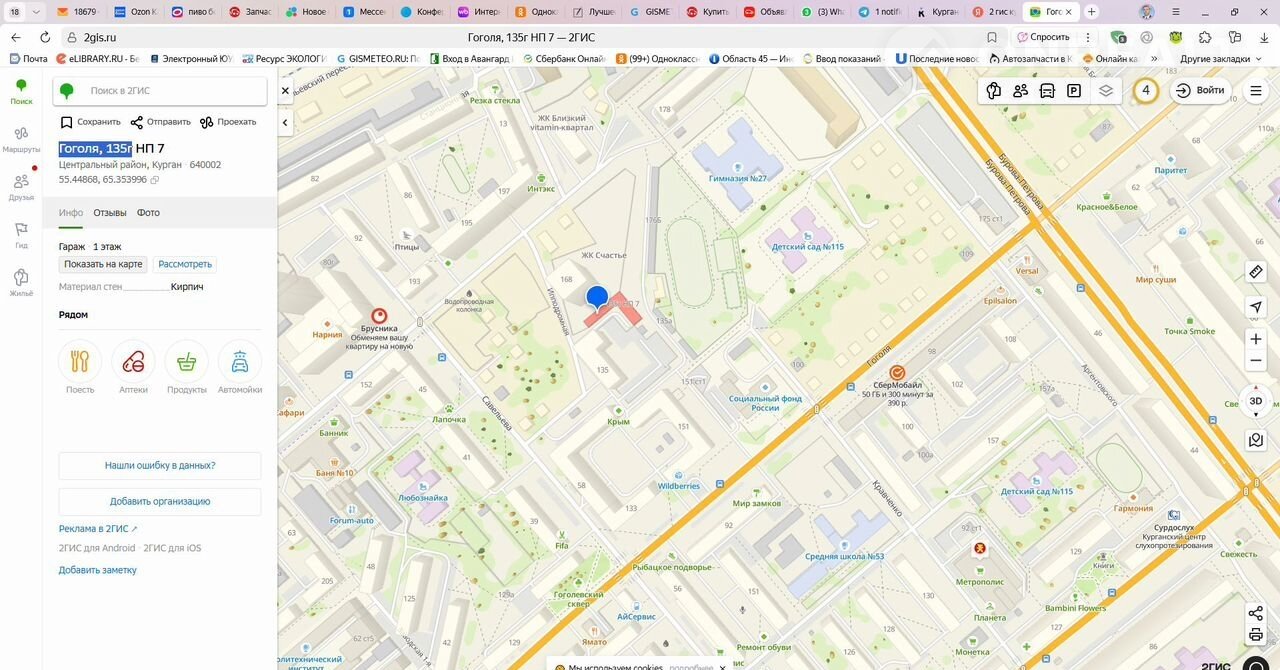Toggle 3D map view
This screenshot has height=670, width=1280.
click(1256, 401)
